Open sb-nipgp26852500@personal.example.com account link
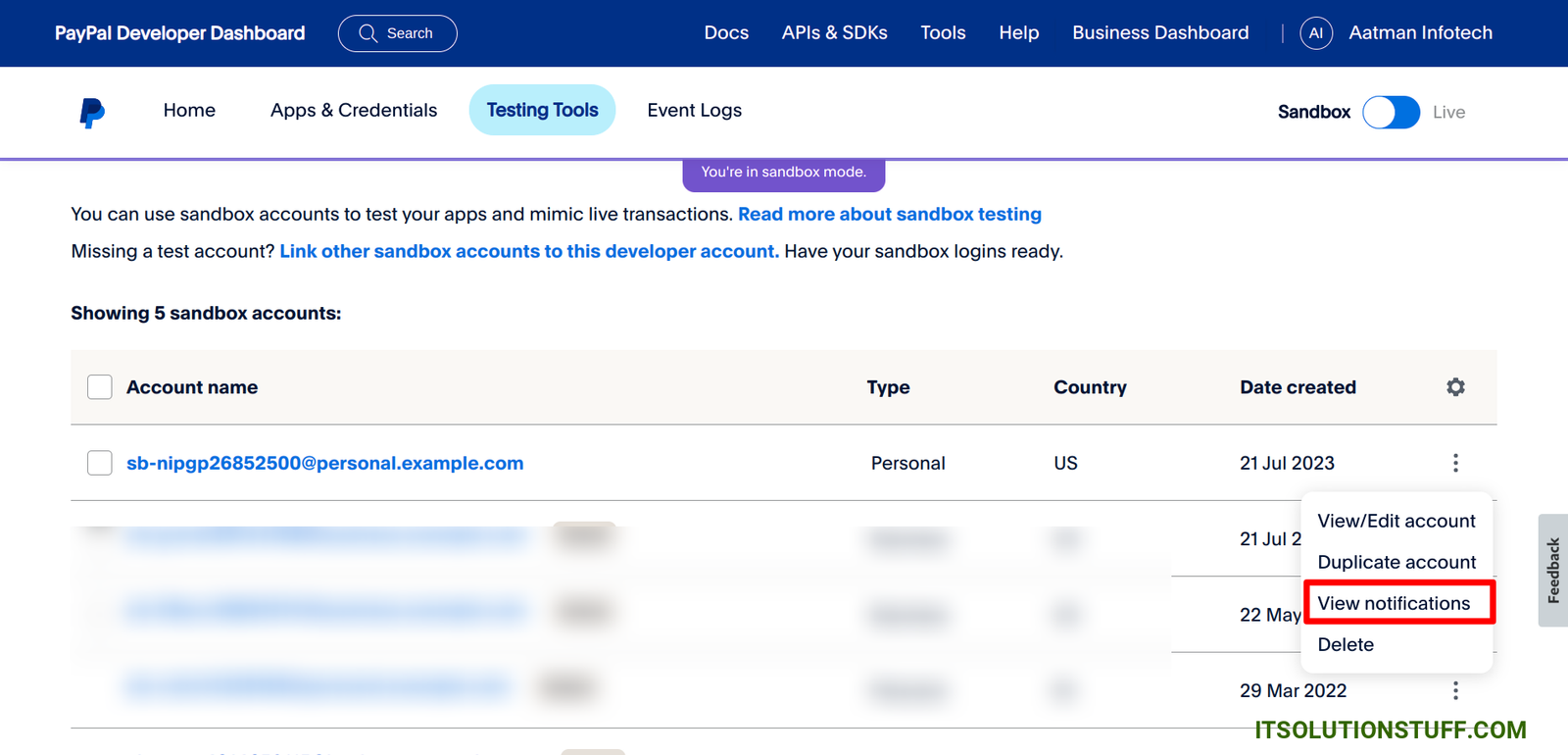Image resolution: width=1568 pixels, height=755 pixels. (324, 463)
